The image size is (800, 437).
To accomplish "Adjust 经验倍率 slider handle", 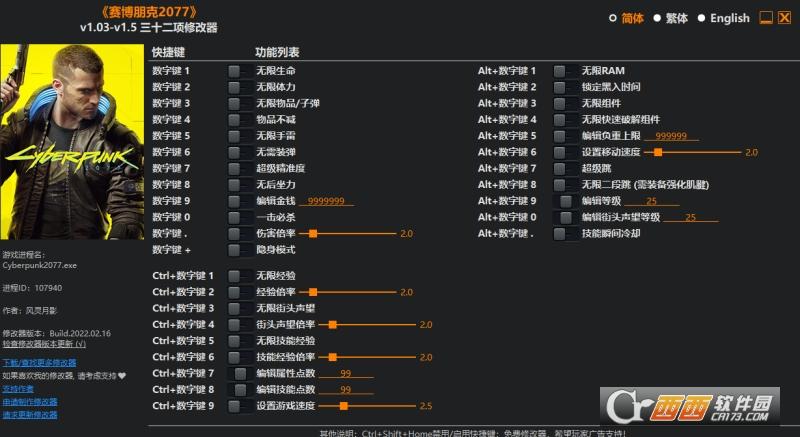I will [x=313, y=292].
